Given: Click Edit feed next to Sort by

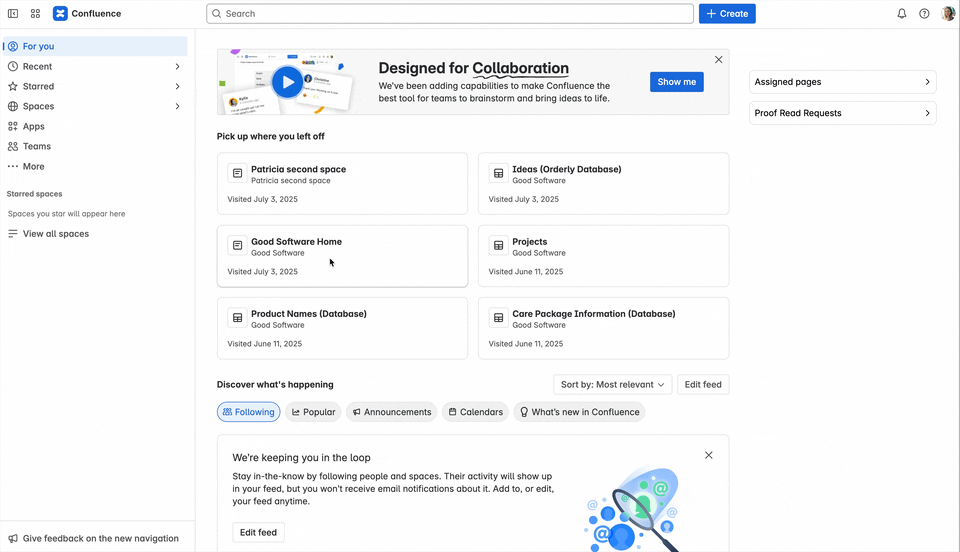Looking at the screenshot, I should (x=703, y=384).
